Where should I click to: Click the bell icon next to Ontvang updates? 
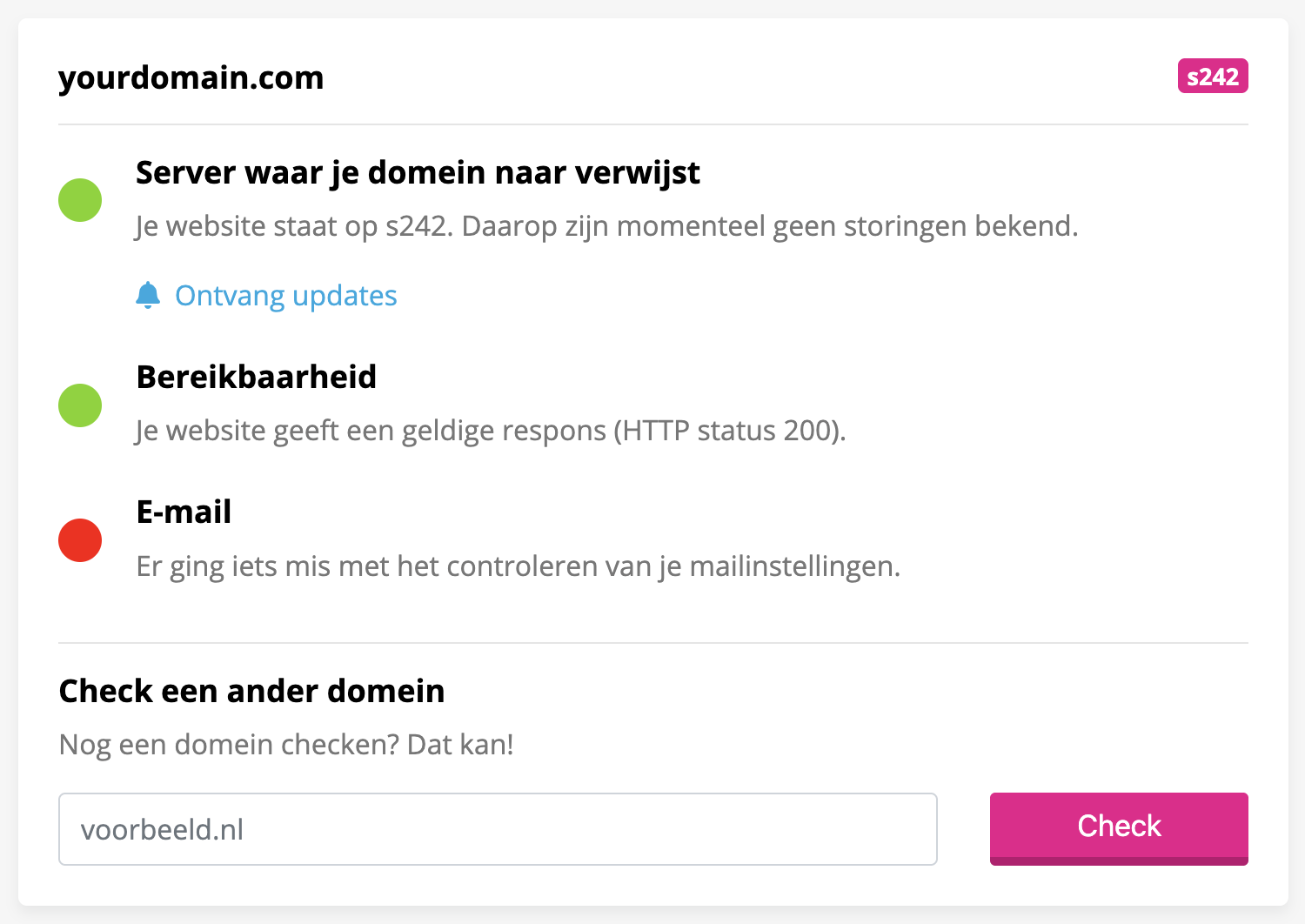click(150, 295)
